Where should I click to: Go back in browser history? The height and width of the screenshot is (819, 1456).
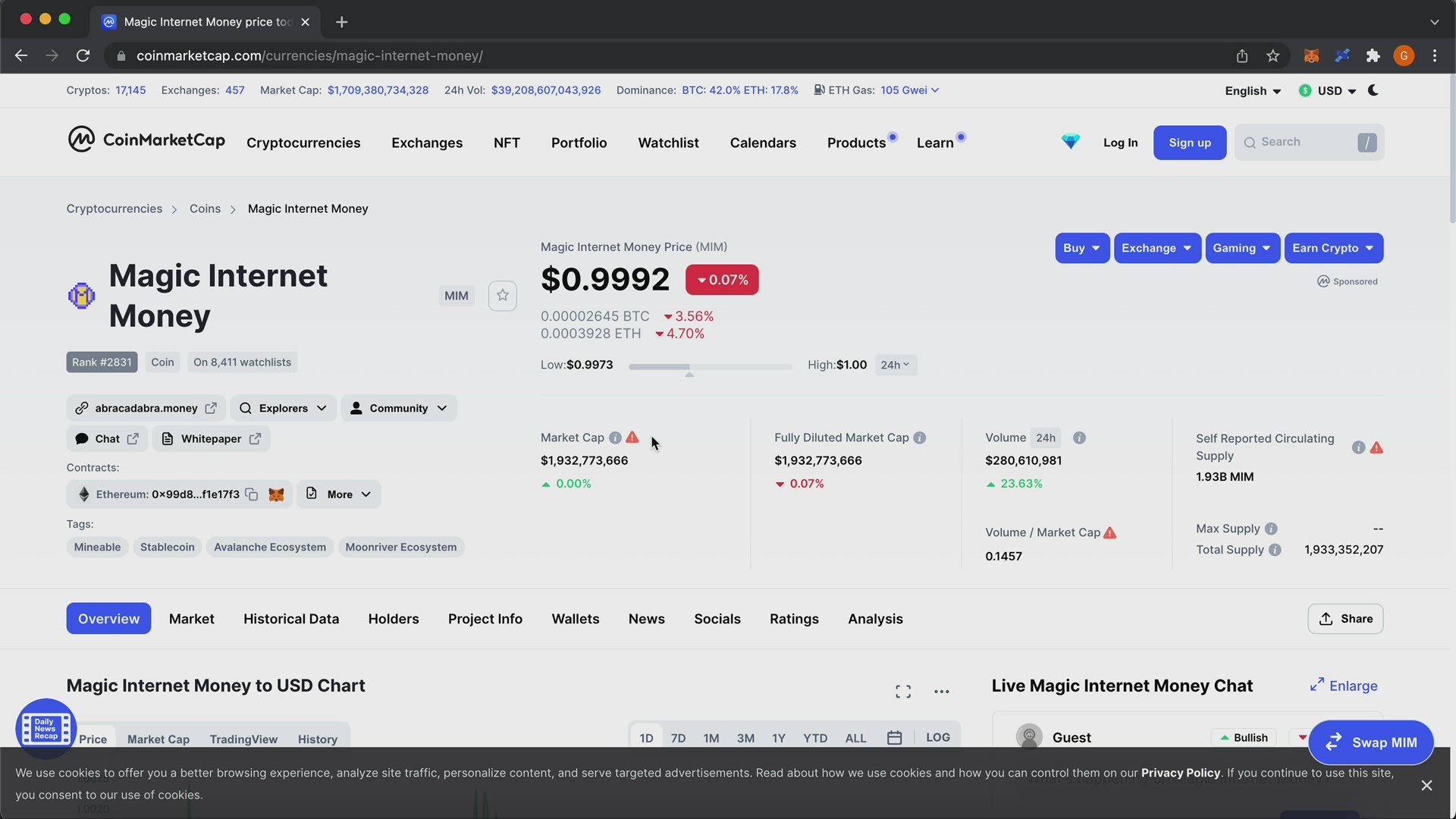(x=21, y=56)
